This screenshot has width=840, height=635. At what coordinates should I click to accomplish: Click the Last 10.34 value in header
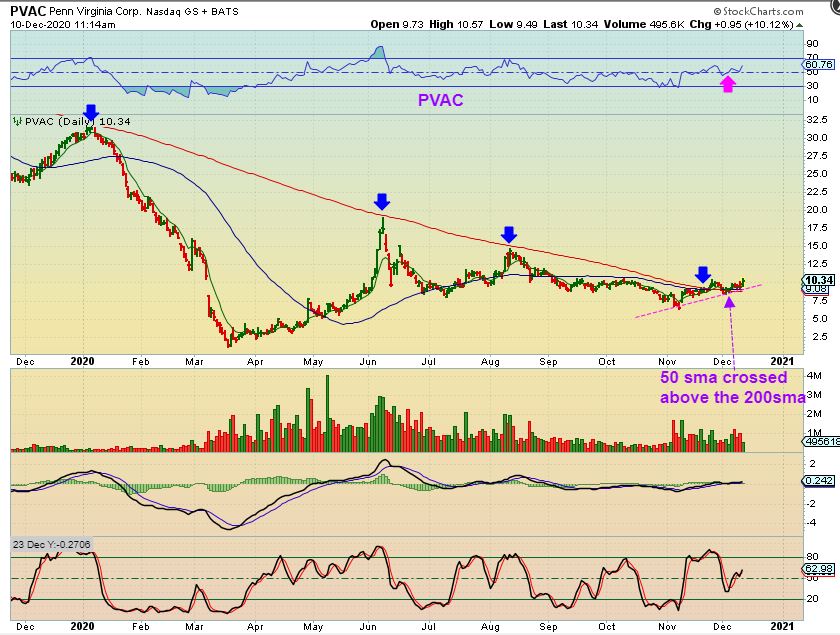(570, 25)
